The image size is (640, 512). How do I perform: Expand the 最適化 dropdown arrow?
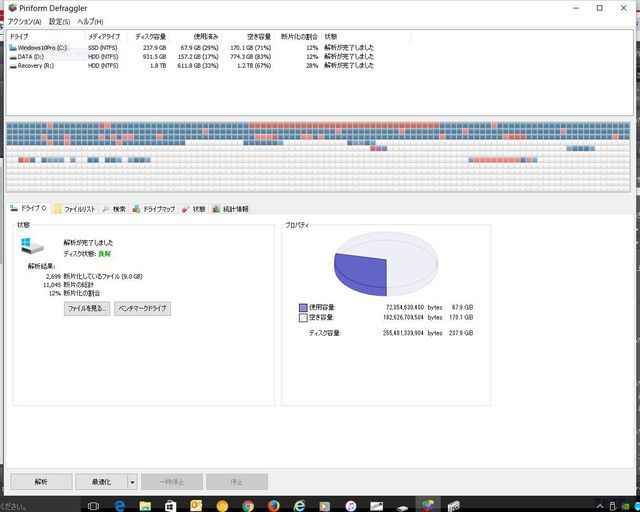click(x=132, y=482)
